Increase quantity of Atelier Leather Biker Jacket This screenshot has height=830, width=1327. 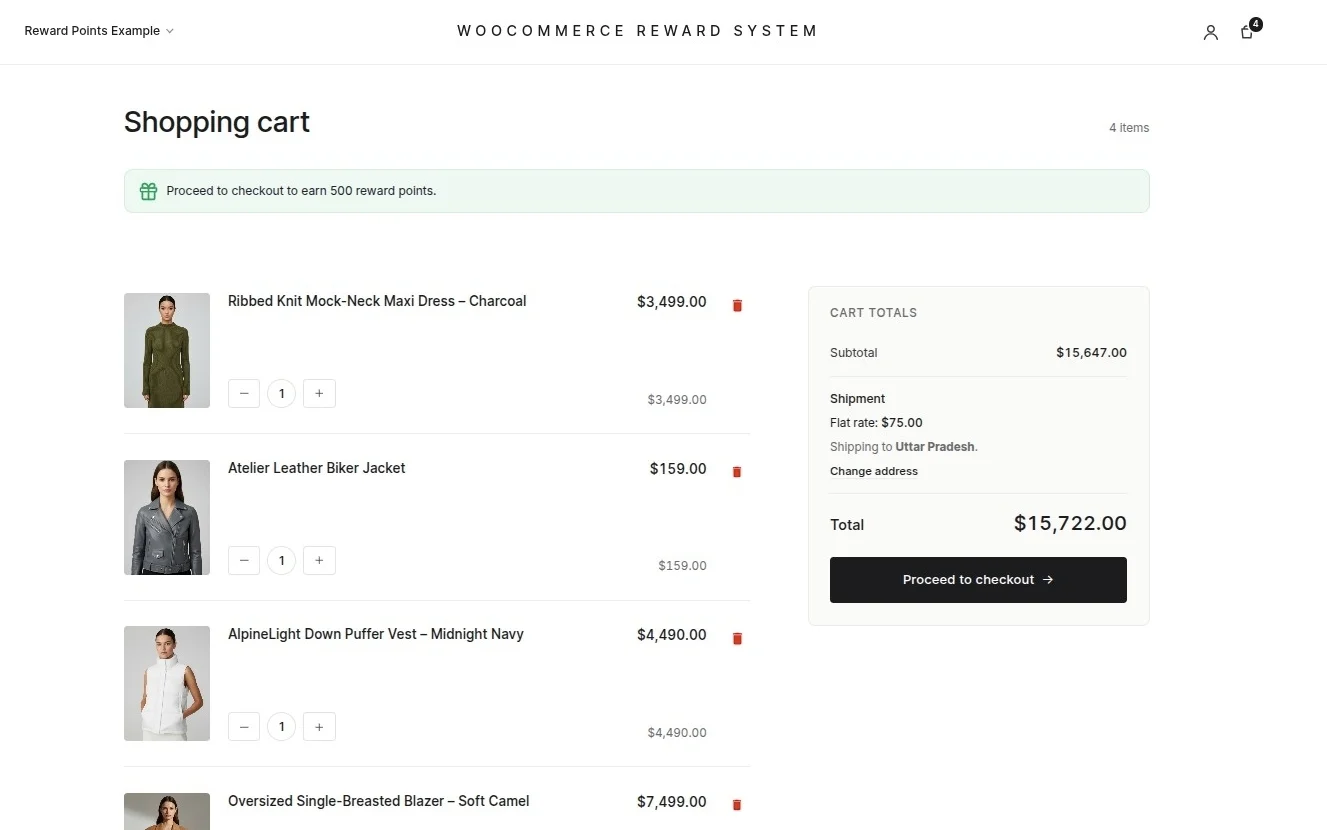319,560
